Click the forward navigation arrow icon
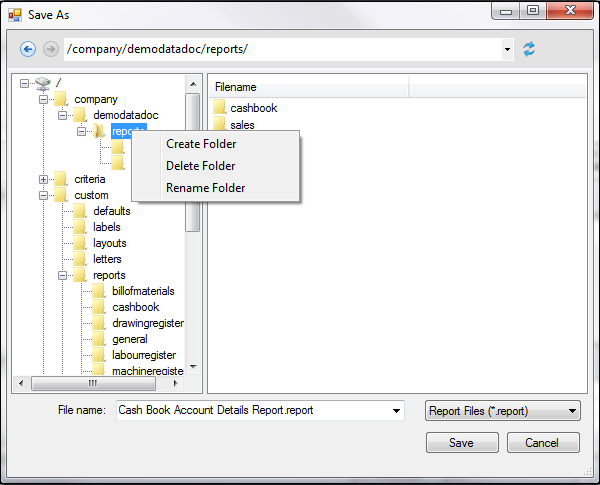The height and width of the screenshot is (485, 600). [x=50, y=49]
